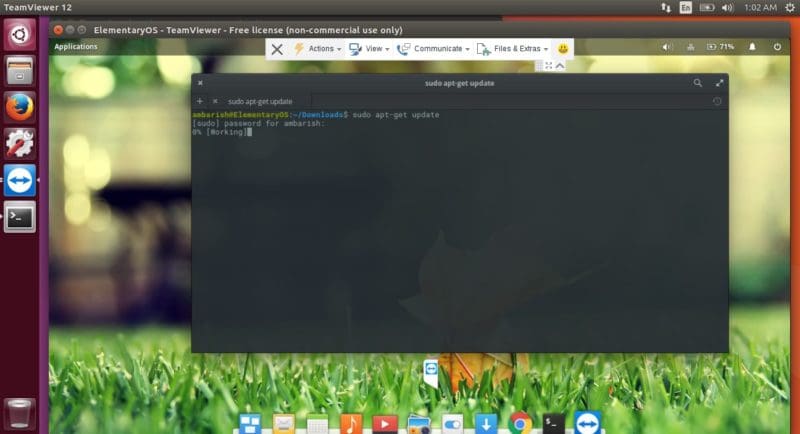Open the Communicate dropdown menu
The width and height of the screenshot is (800, 434).
tap(434, 49)
